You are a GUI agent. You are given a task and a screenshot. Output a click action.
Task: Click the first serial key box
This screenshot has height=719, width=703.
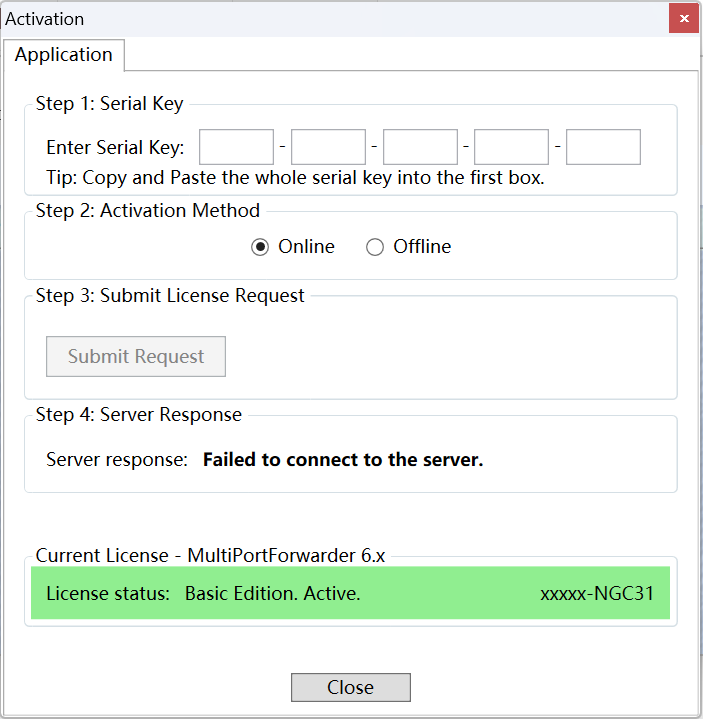click(236, 147)
